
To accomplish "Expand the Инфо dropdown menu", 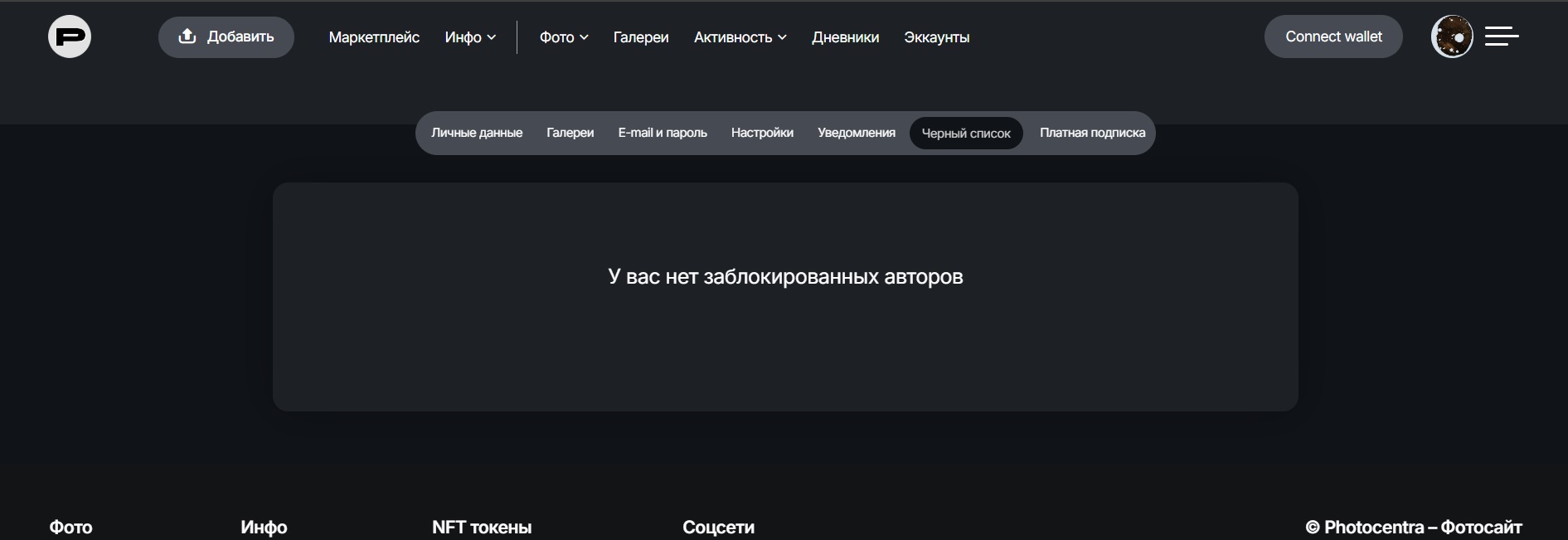I will (469, 37).
